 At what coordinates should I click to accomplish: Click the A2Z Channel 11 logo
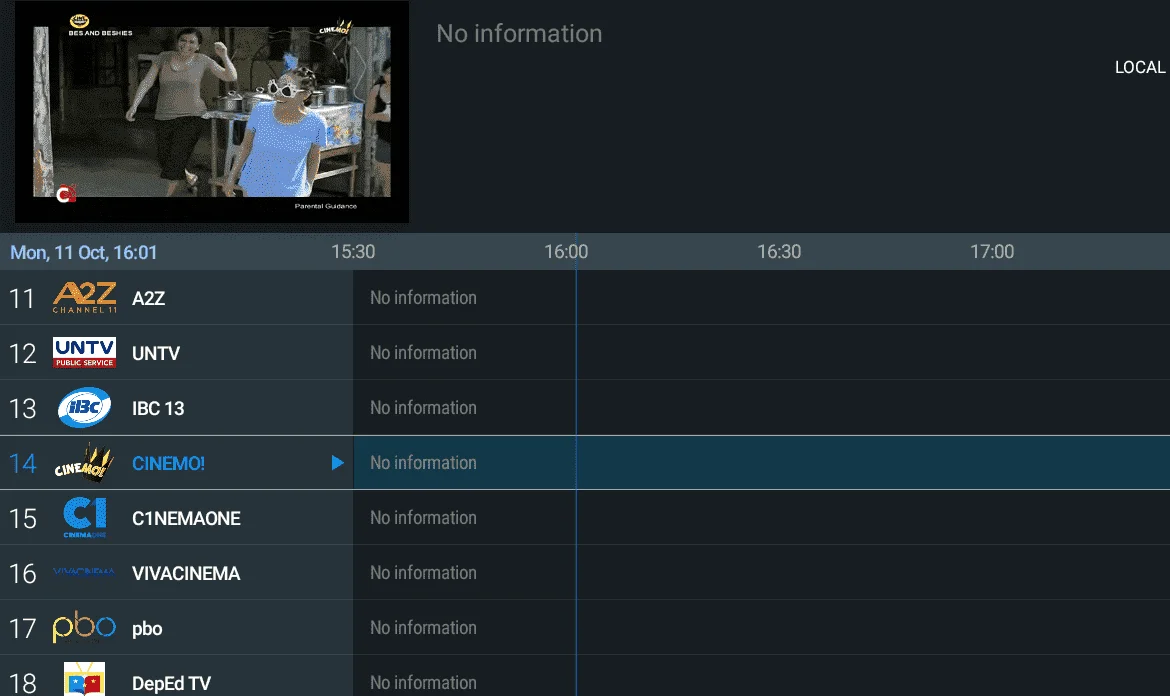pos(84,298)
